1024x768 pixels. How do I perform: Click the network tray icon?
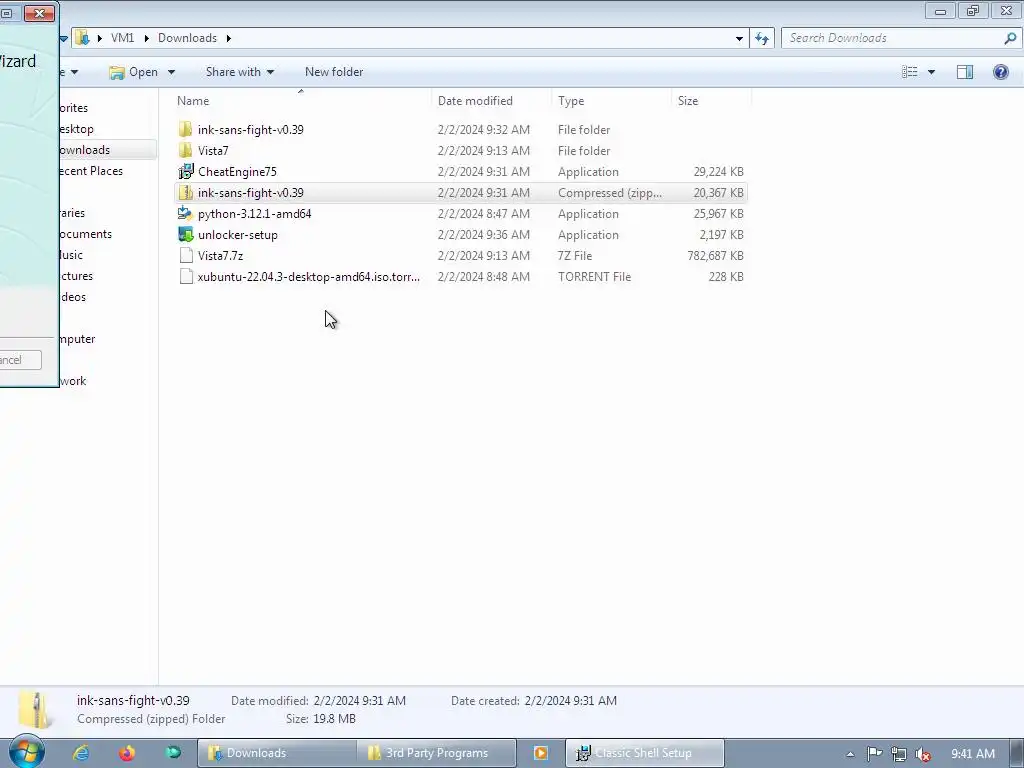coord(899,754)
